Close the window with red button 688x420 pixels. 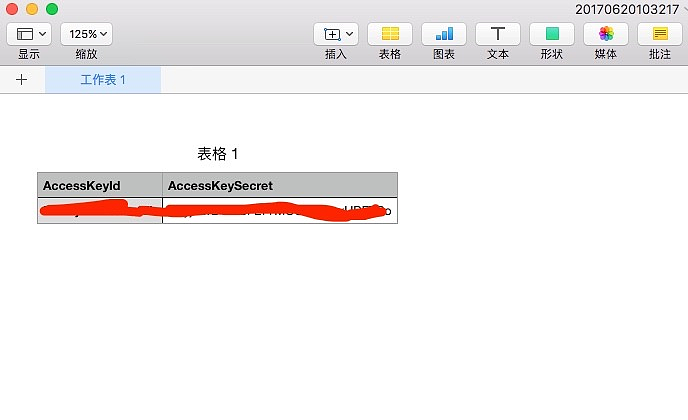pos(12,9)
